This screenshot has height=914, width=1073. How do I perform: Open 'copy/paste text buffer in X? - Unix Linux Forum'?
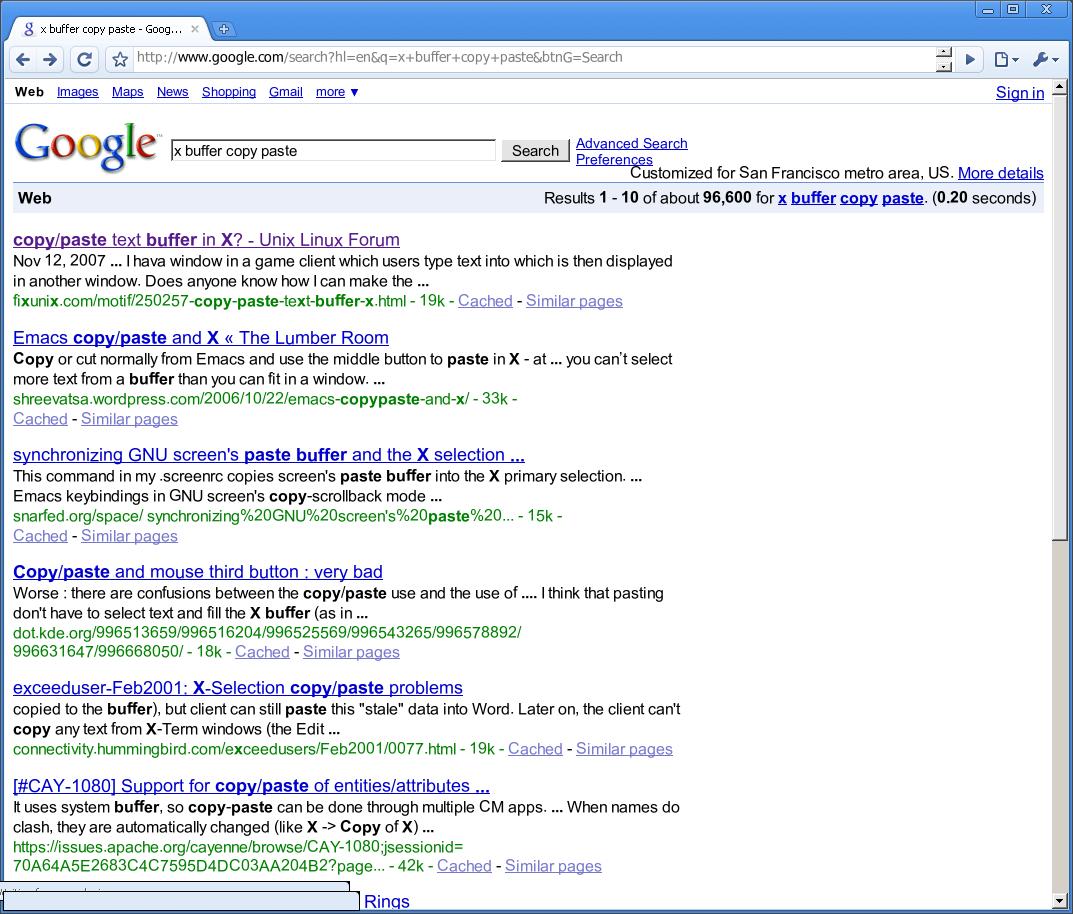pos(206,240)
